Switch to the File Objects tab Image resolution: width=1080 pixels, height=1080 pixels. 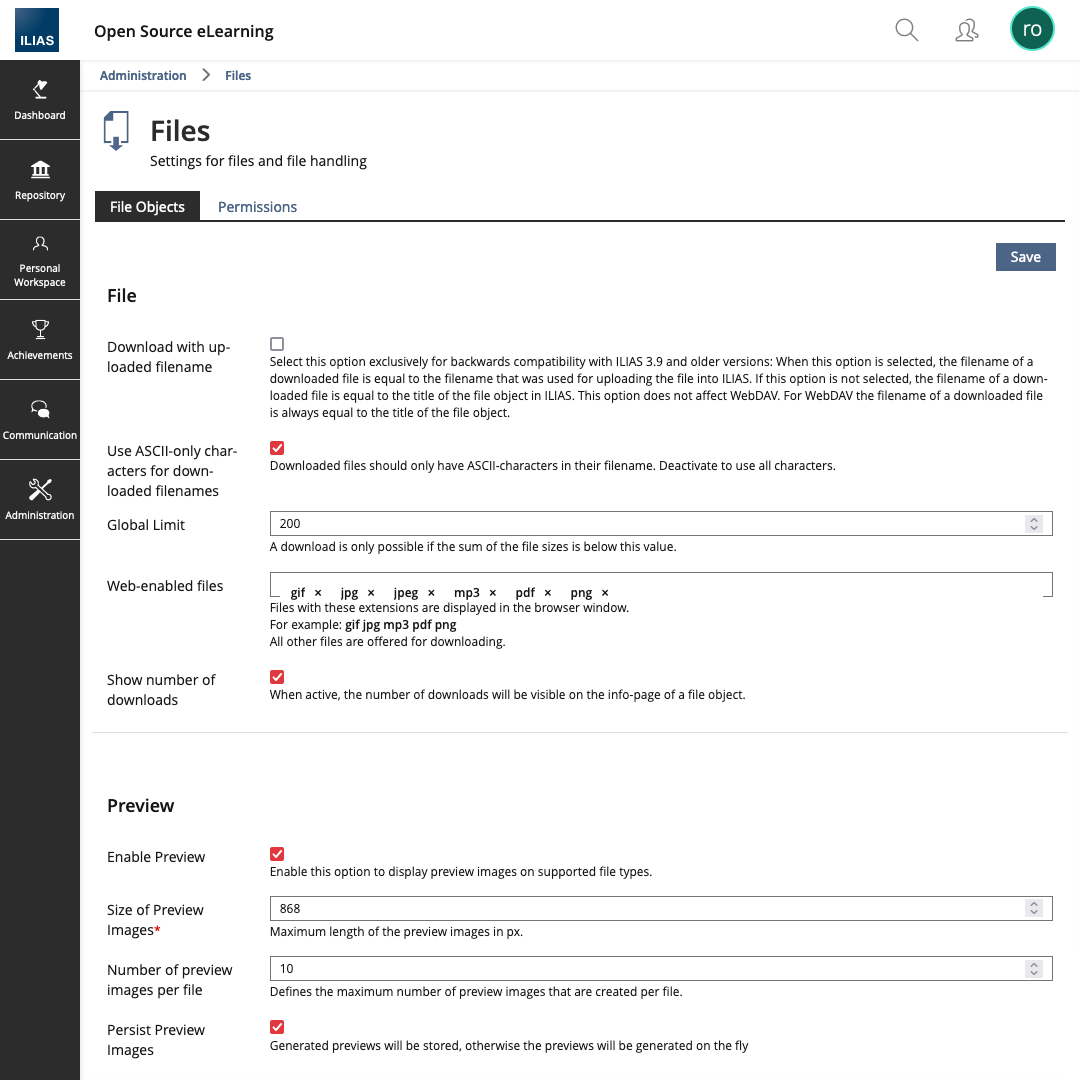(x=147, y=207)
